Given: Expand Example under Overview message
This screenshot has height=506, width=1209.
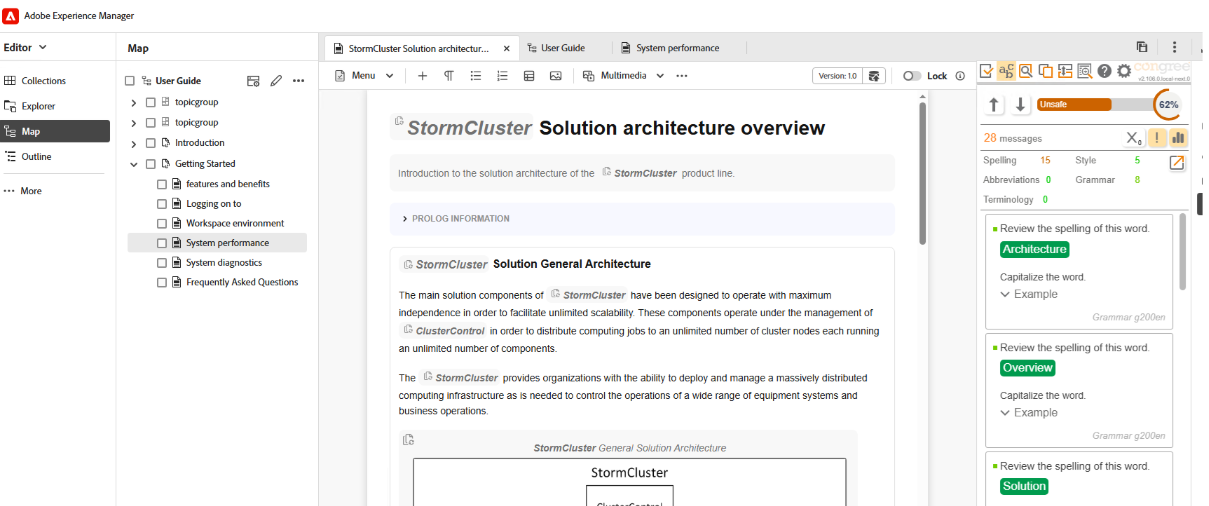Looking at the screenshot, I should [1029, 412].
